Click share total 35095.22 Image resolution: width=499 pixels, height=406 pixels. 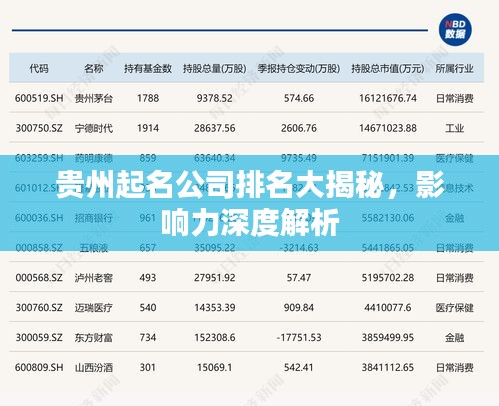point(215,248)
